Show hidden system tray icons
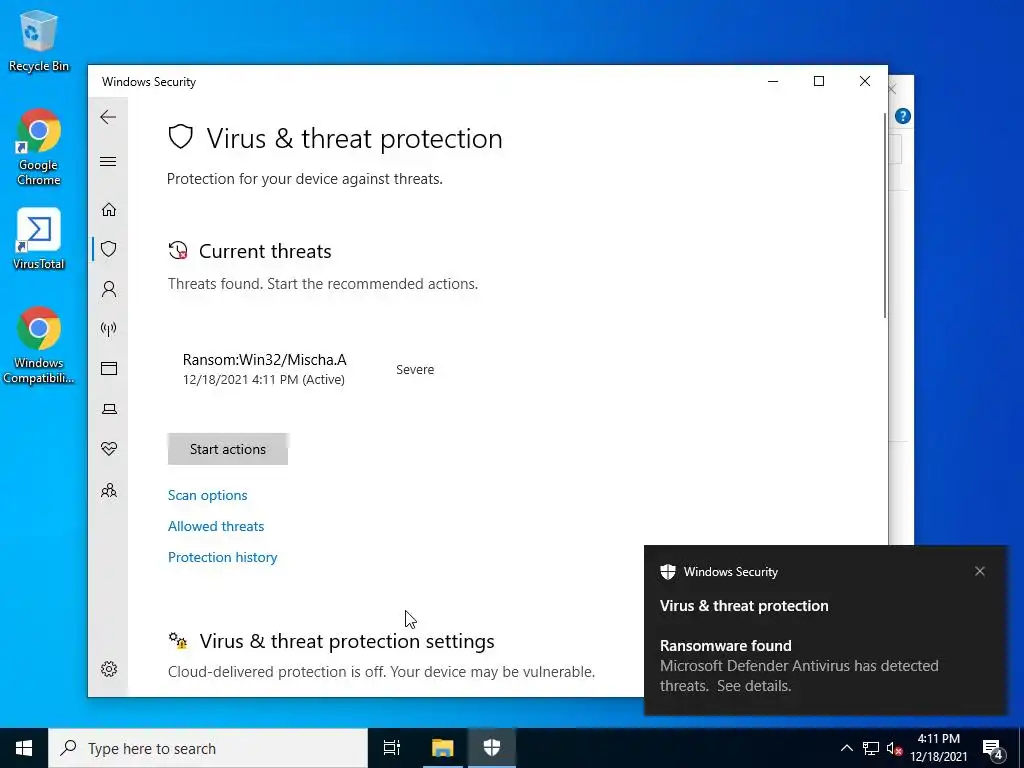1024x768 pixels. (846, 748)
